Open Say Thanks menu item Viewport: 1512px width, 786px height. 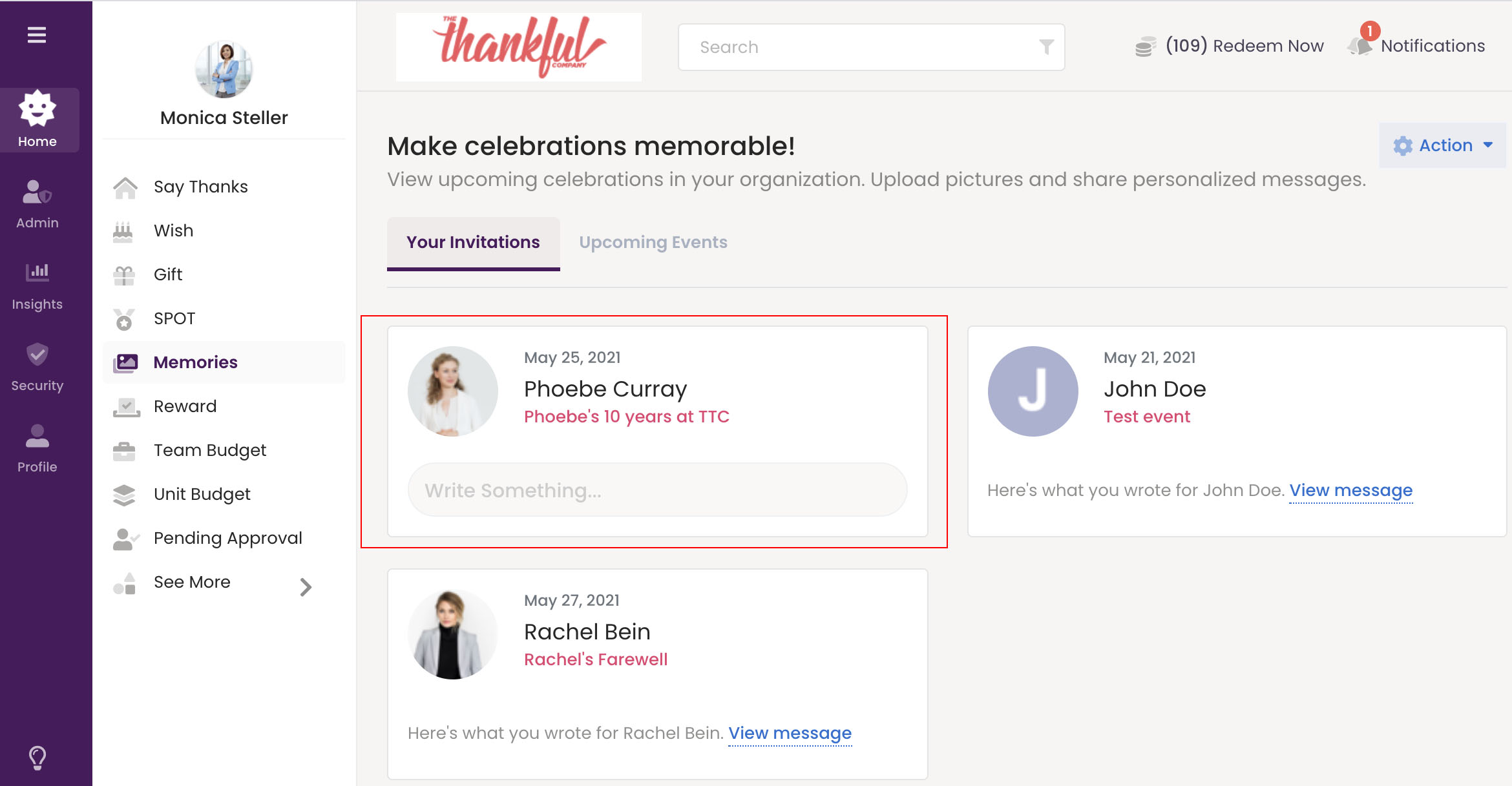200,187
